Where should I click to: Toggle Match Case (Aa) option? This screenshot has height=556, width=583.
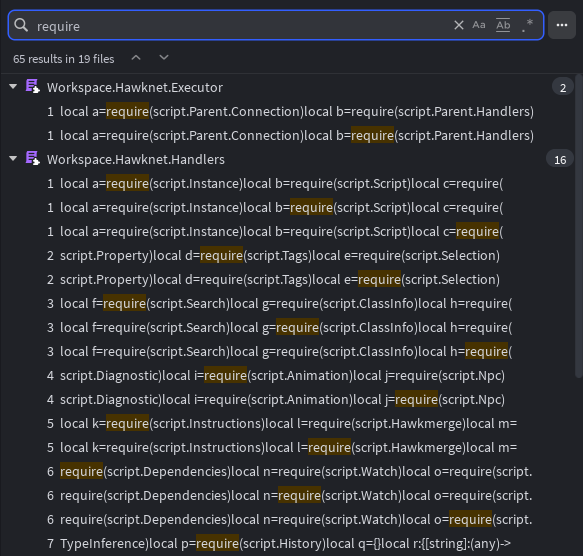479,25
